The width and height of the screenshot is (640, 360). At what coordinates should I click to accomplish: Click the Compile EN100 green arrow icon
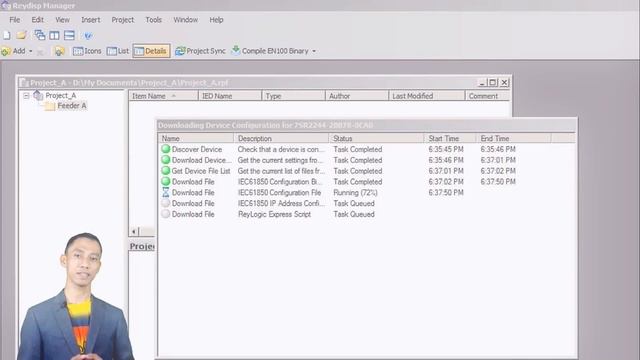point(236,51)
